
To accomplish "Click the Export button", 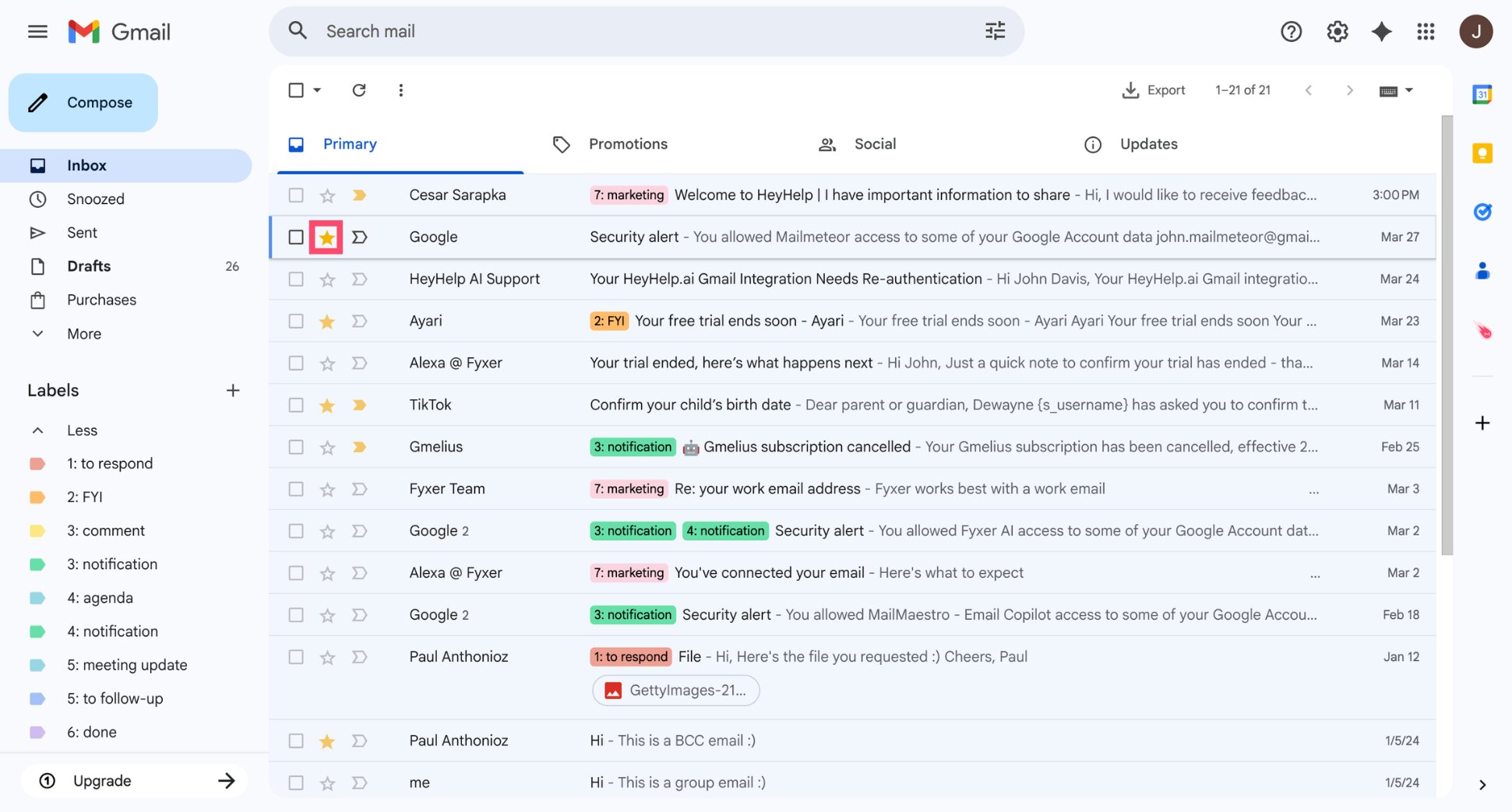I will (1153, 90).
